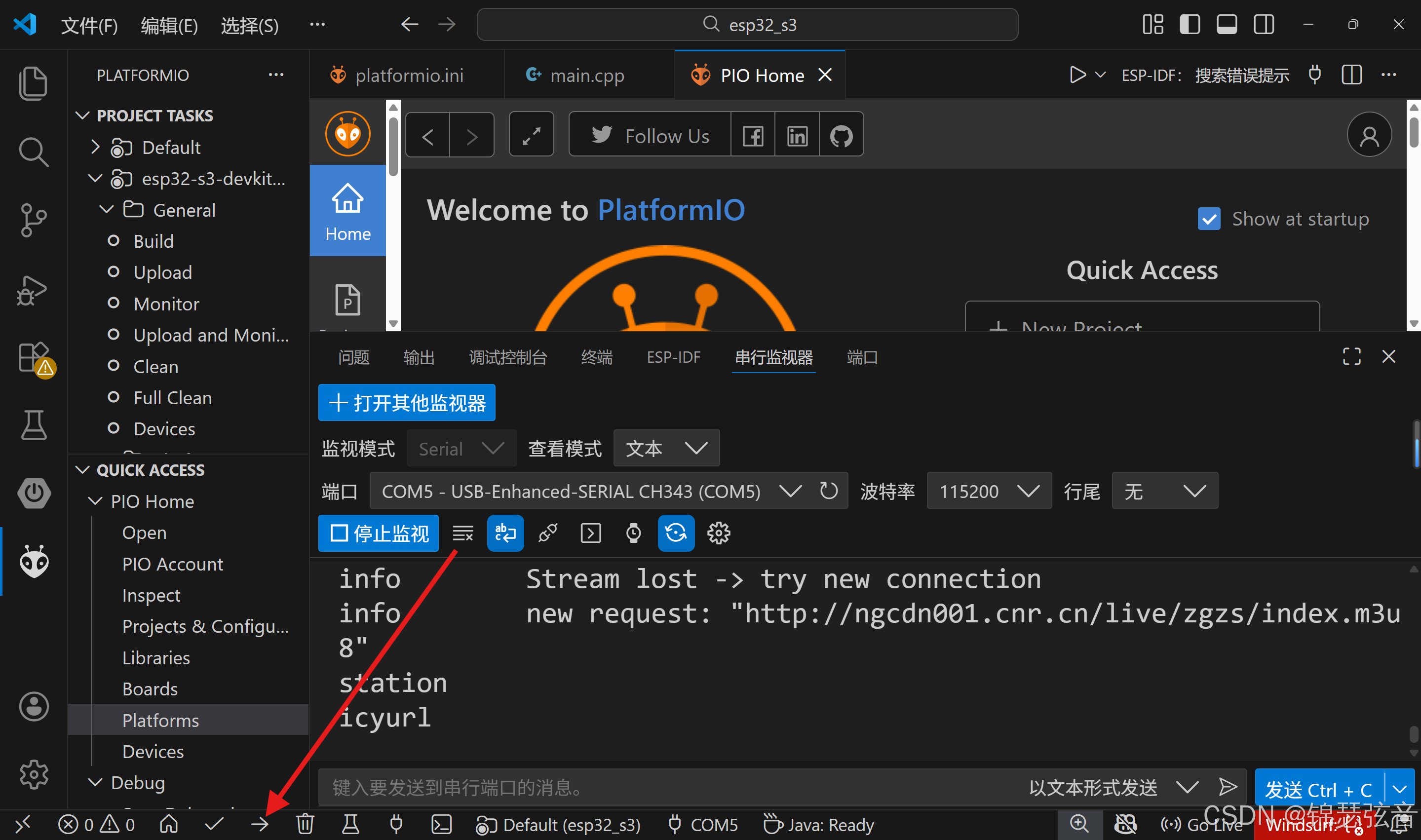Click the 打开其他监视器 button

pyautogui.click(x=406, y=403)
